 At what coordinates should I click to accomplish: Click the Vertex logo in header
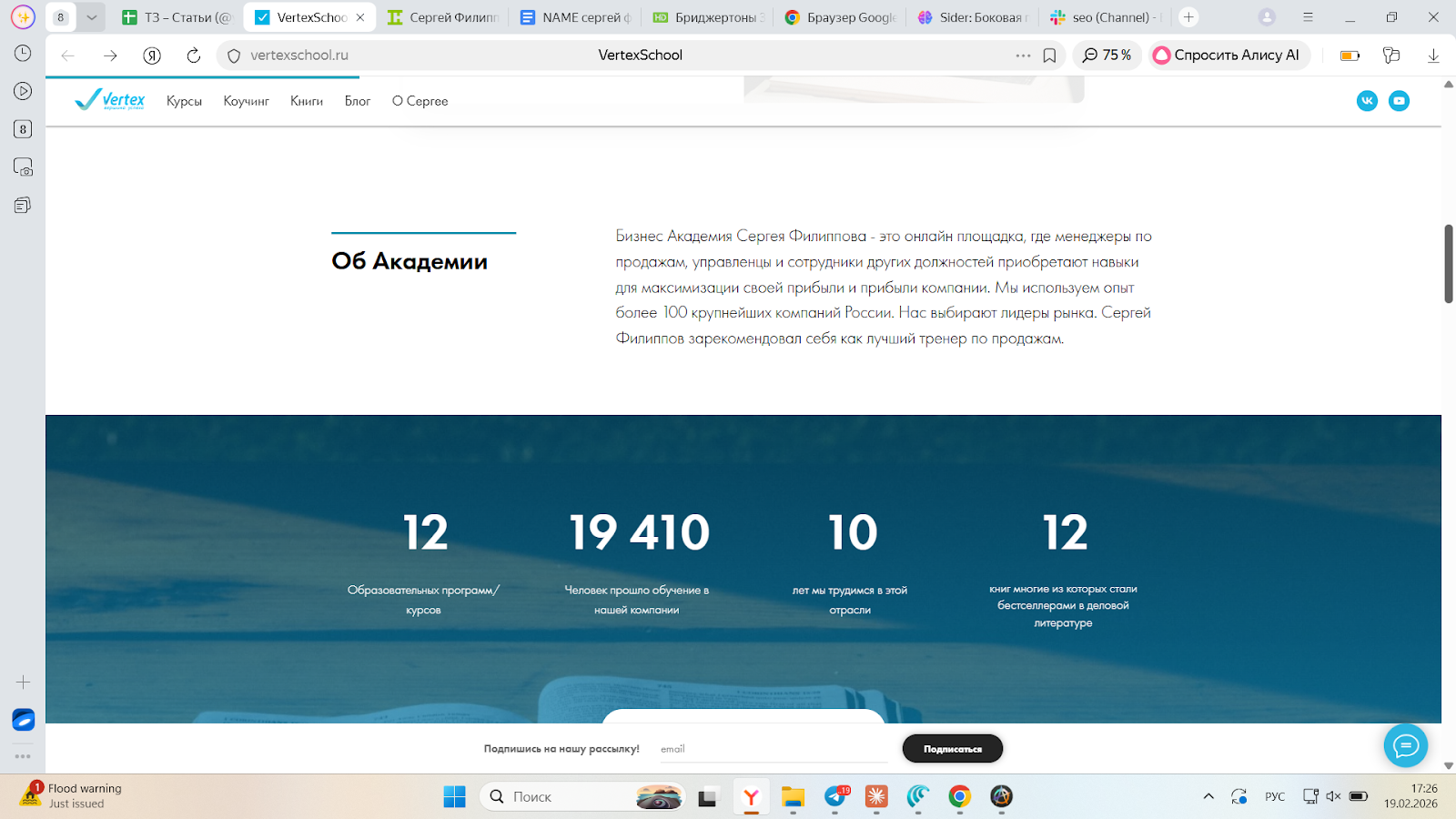click(110, 100)
